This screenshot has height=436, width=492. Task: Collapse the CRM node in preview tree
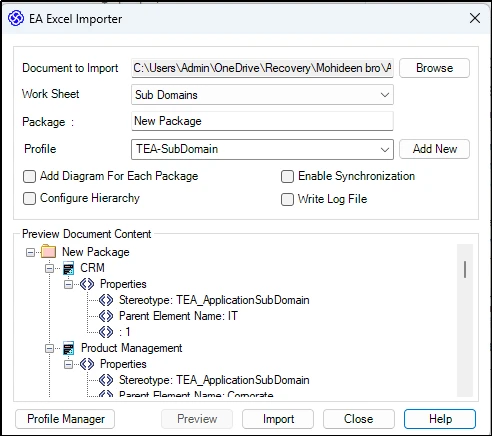pos(49,268)
